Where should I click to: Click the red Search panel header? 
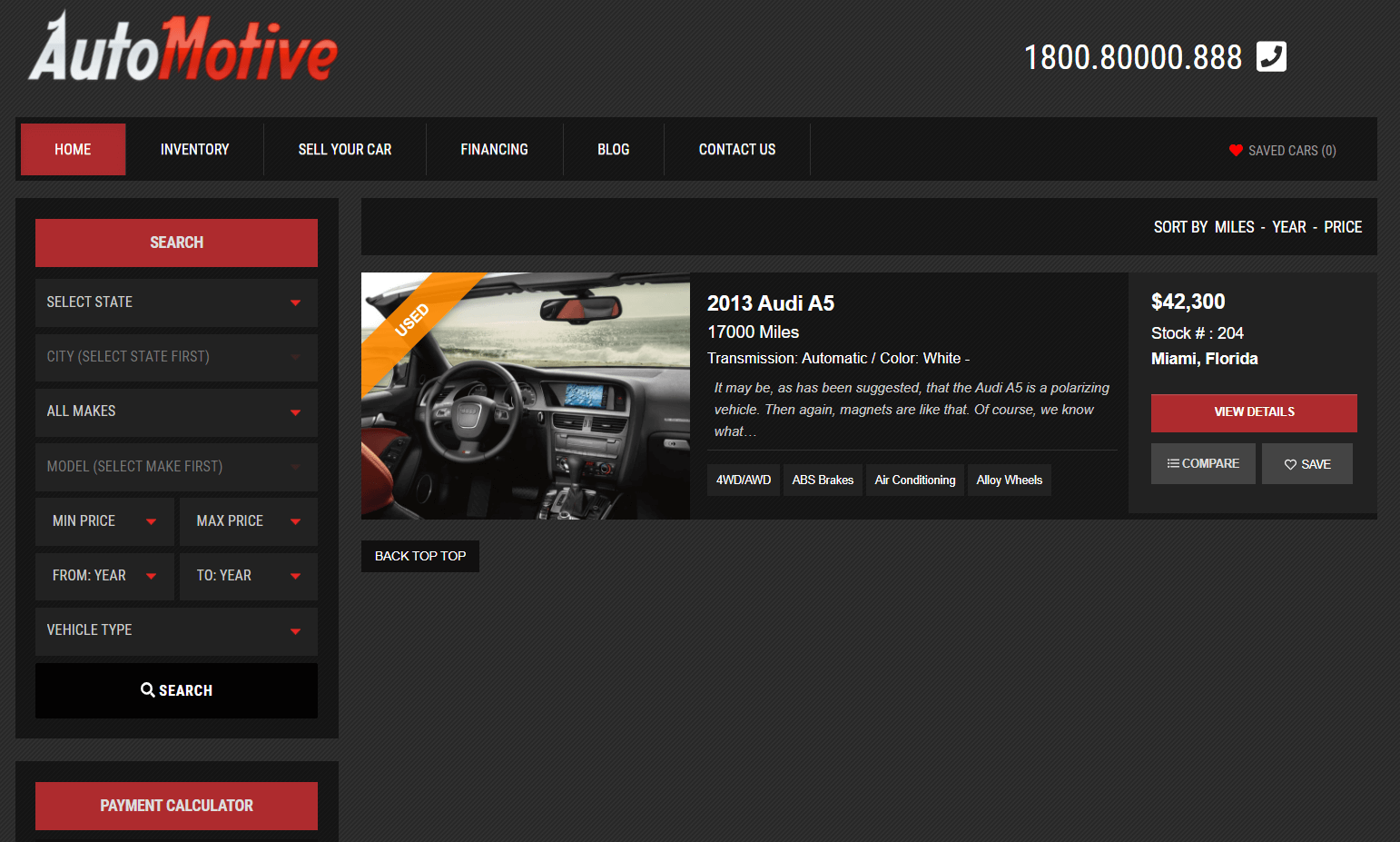click(x=176, y=243)
